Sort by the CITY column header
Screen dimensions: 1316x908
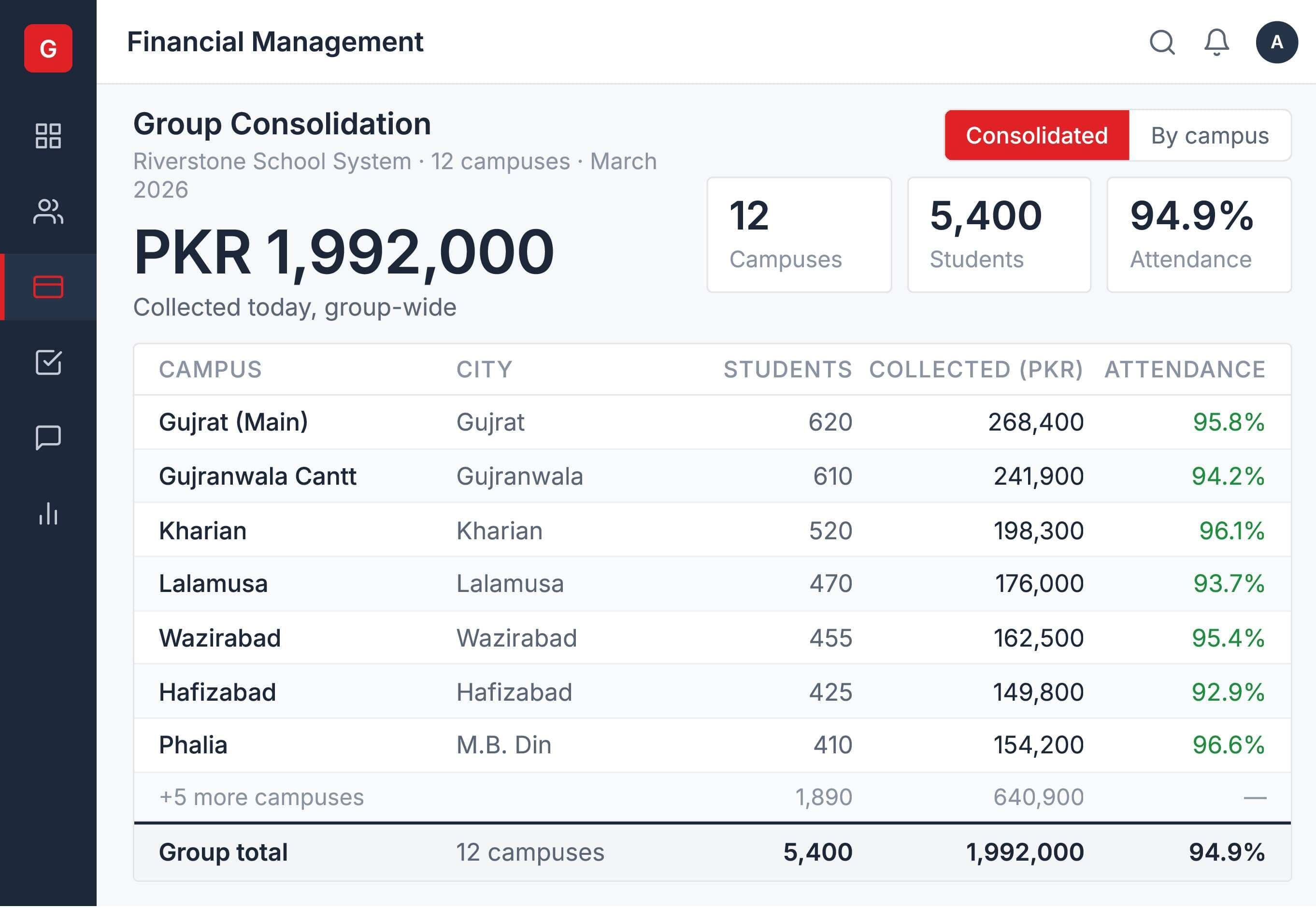484,370
